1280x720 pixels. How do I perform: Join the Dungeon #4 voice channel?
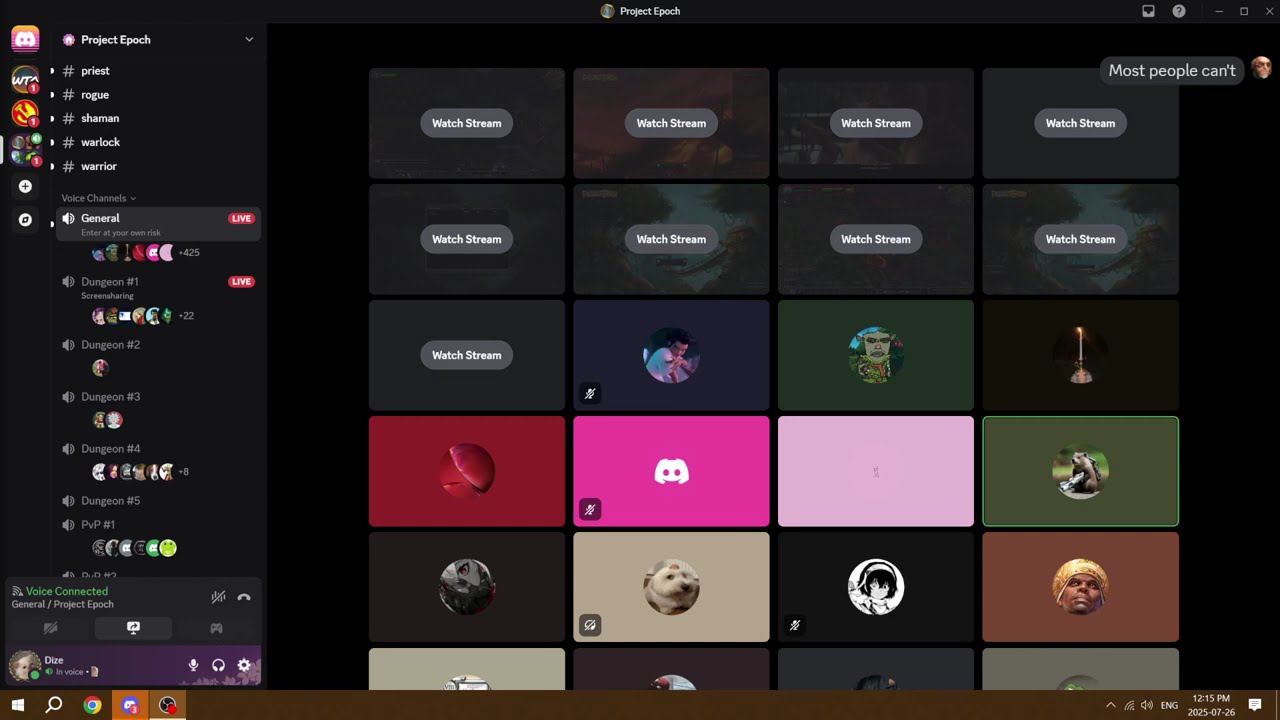click(x=158, y=449)
